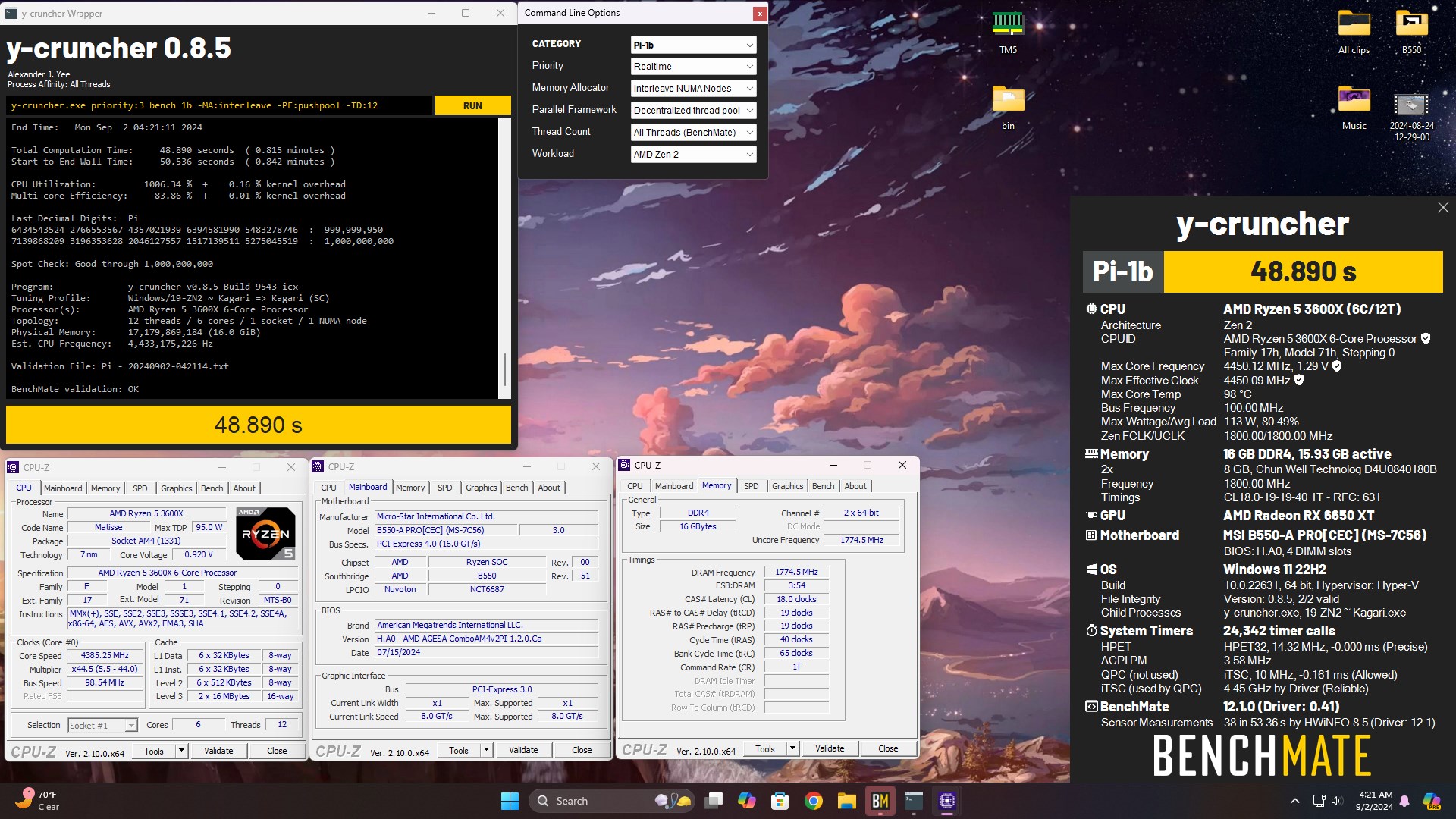Open the TM5 desktop shortcut
This screenshot has width=1456, height=819.
[x=1008, y=32]
